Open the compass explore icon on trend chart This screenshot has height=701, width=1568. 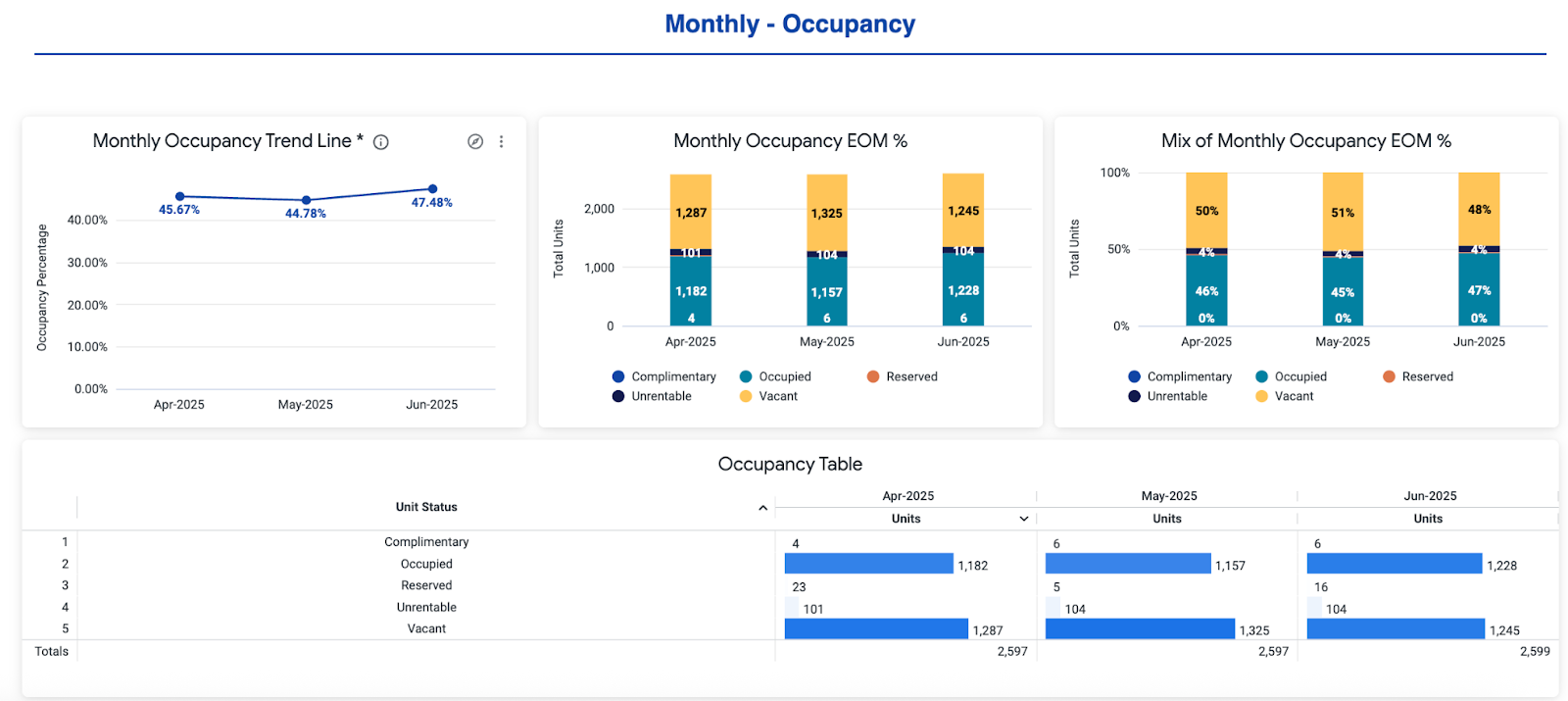[475, 141]
